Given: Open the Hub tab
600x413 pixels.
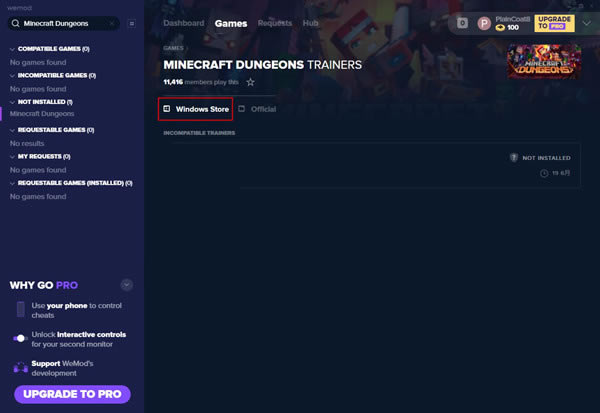Looking at the screenshot, I should click(x=311, y=23).
